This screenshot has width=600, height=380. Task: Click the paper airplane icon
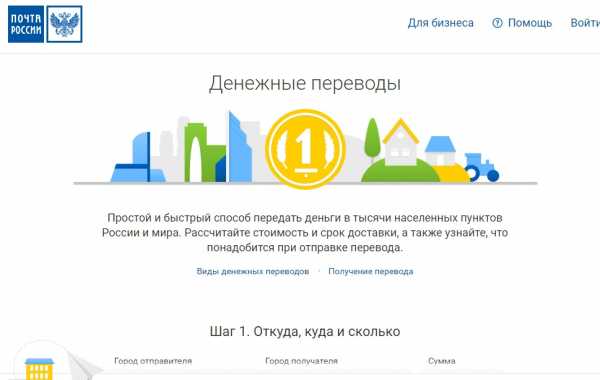pyautogui.click(x=82, y=365)
